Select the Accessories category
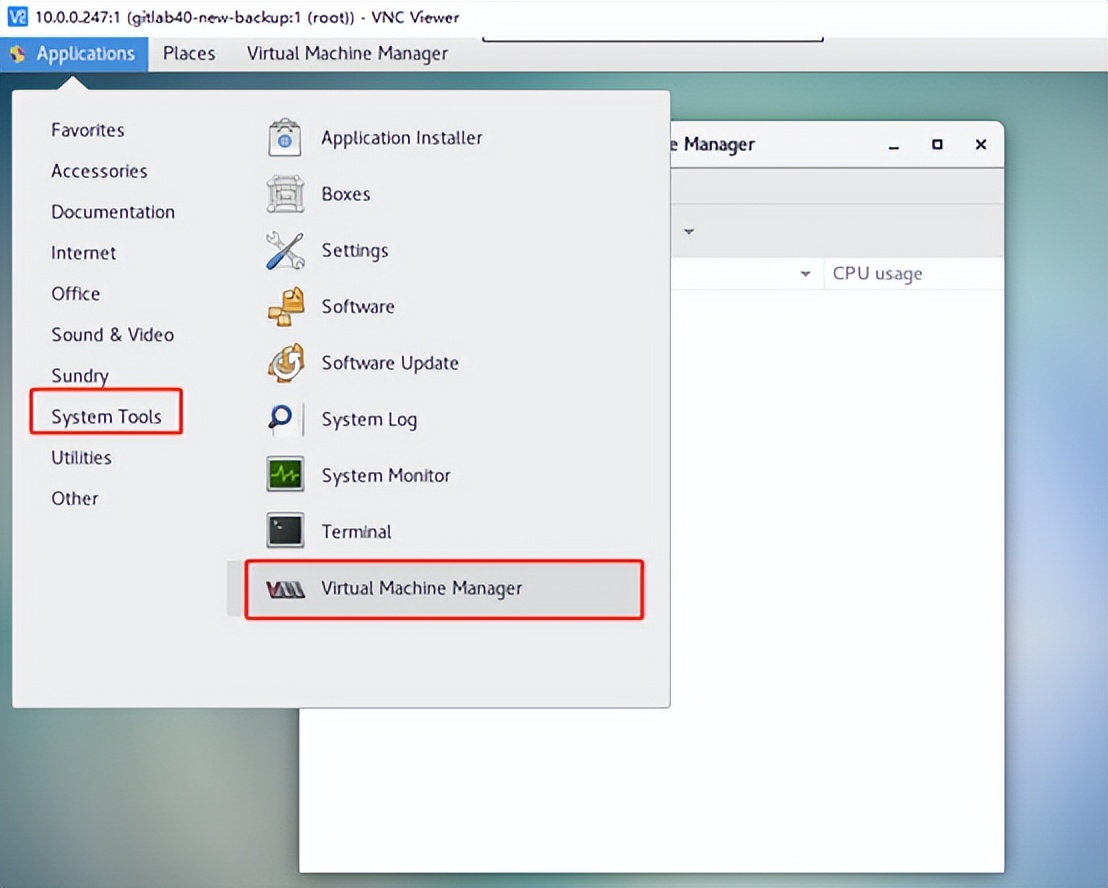The image size is (1108, 888). [x=99, y=171]
